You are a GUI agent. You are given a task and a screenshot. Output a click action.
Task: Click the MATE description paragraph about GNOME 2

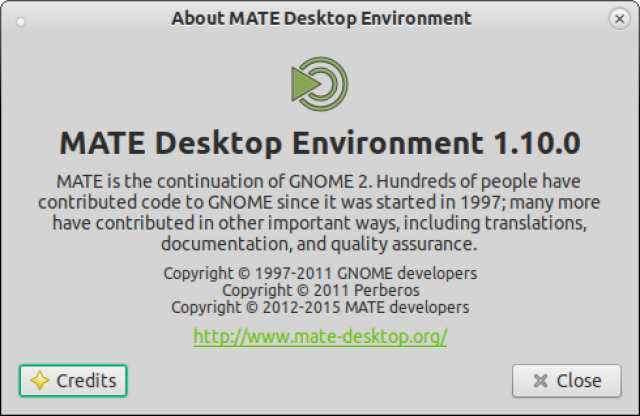pyautogui.click(x=319, y=212)
